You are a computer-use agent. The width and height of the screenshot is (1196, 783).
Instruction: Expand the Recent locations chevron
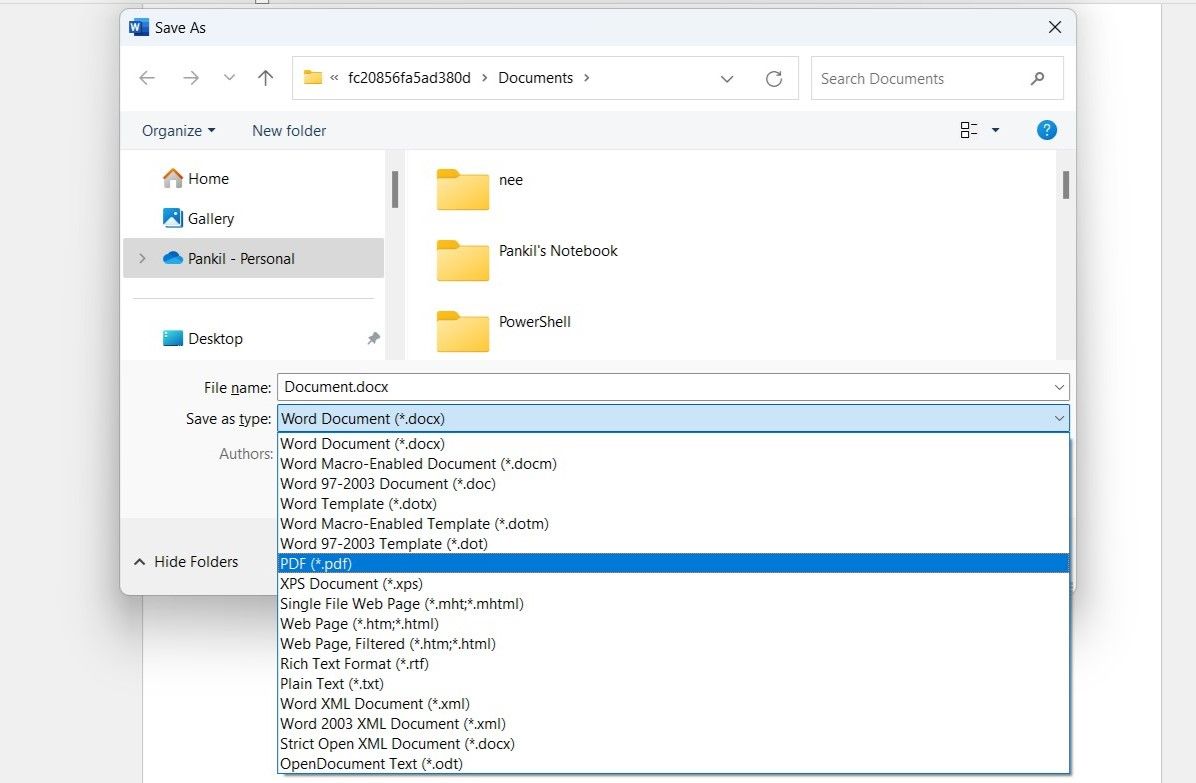pos(229,78)
